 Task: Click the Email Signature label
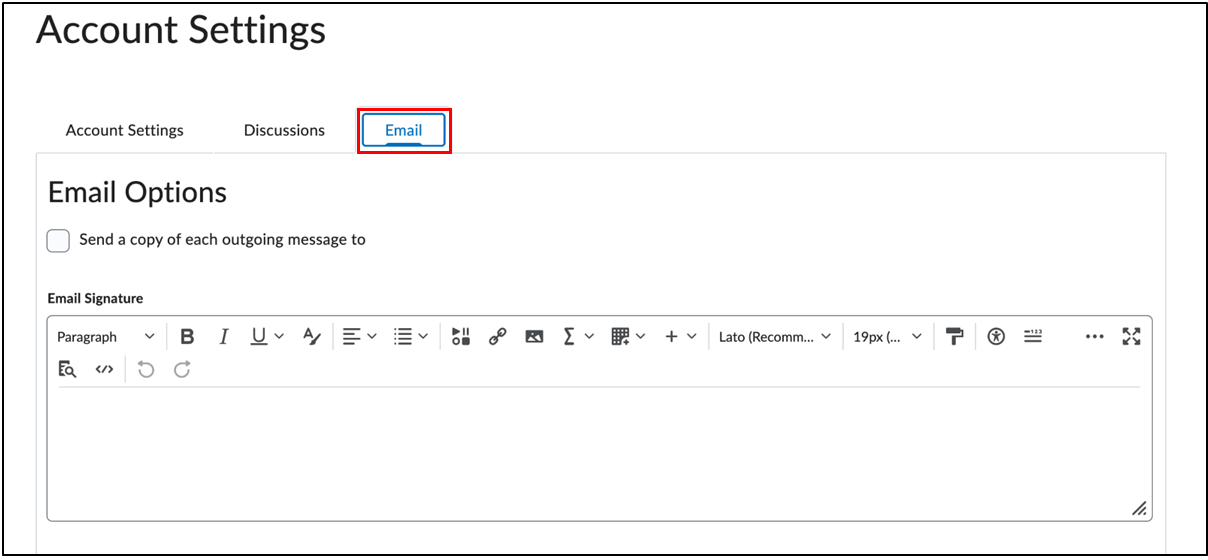(x=95, y=298)
